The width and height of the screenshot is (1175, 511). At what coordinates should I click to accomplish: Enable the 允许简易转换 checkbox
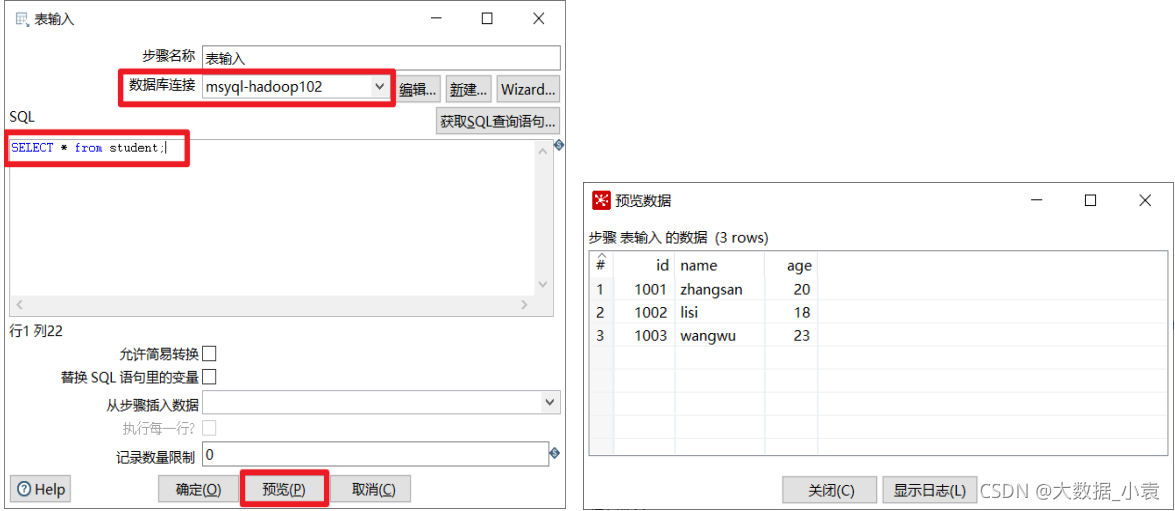pos(210,354)
